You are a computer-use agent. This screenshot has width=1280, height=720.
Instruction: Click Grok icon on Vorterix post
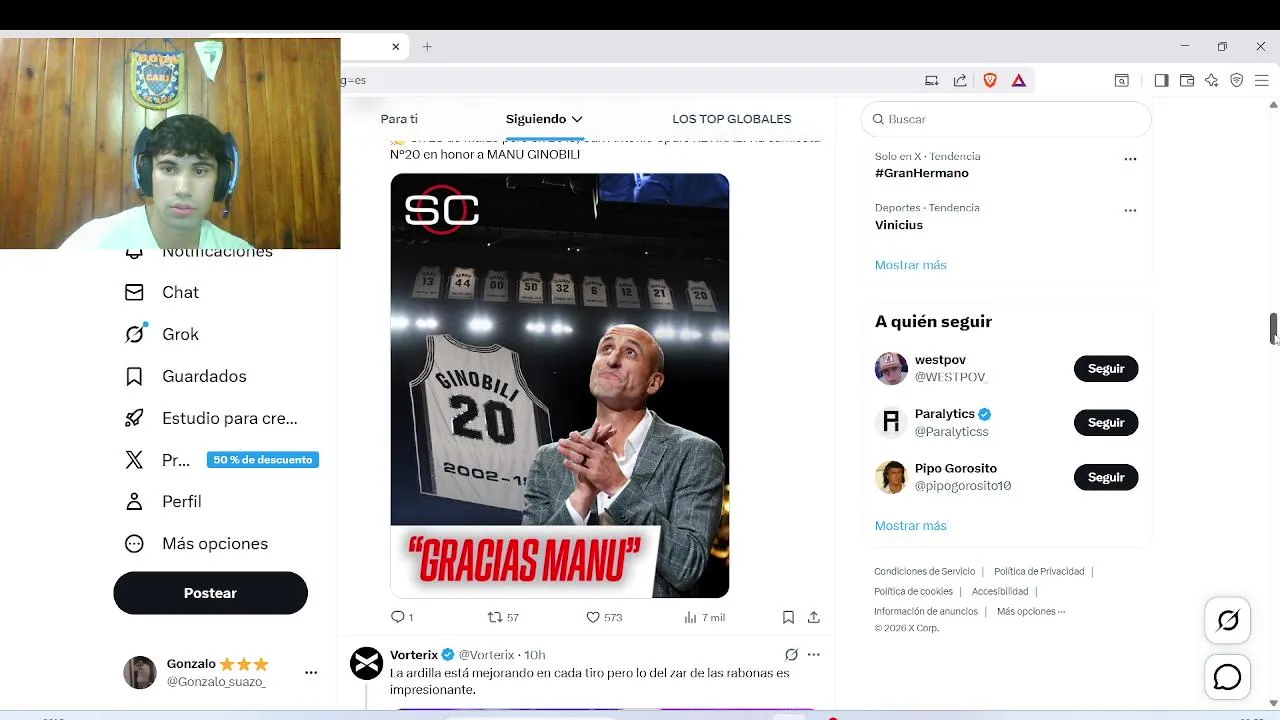pyautogui.click(x=791, y=655)
